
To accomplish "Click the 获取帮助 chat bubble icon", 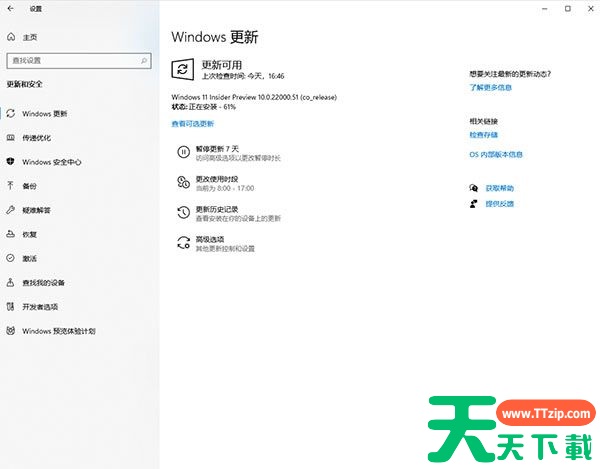I will click(x=474, y=188).
